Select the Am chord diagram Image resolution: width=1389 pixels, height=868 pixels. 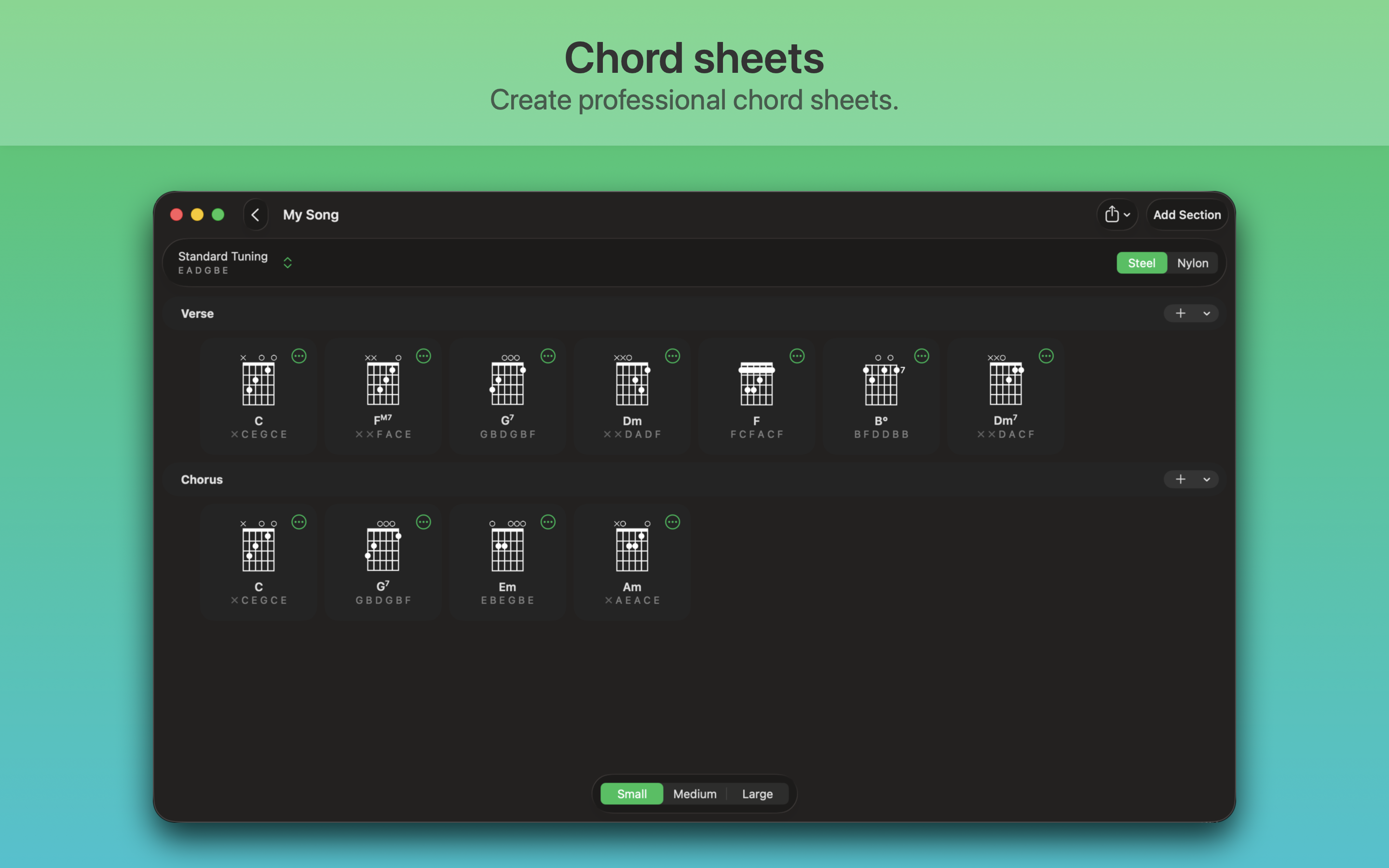pyautogui.click(x=632, y=546)
